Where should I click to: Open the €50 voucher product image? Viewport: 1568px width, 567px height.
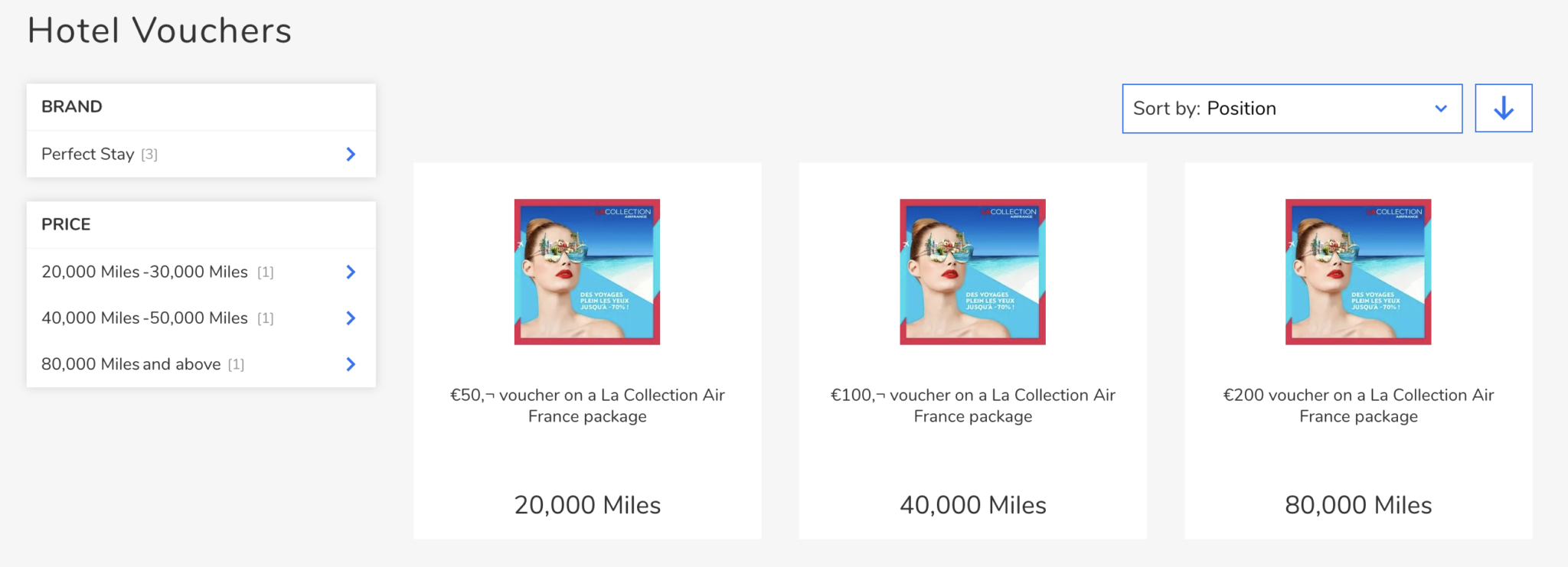(587, 272)
